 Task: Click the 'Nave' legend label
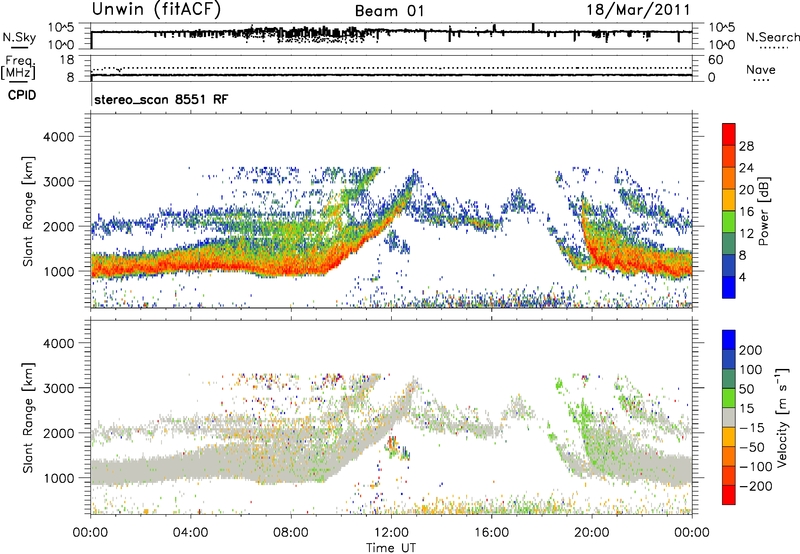pos(761,69)
